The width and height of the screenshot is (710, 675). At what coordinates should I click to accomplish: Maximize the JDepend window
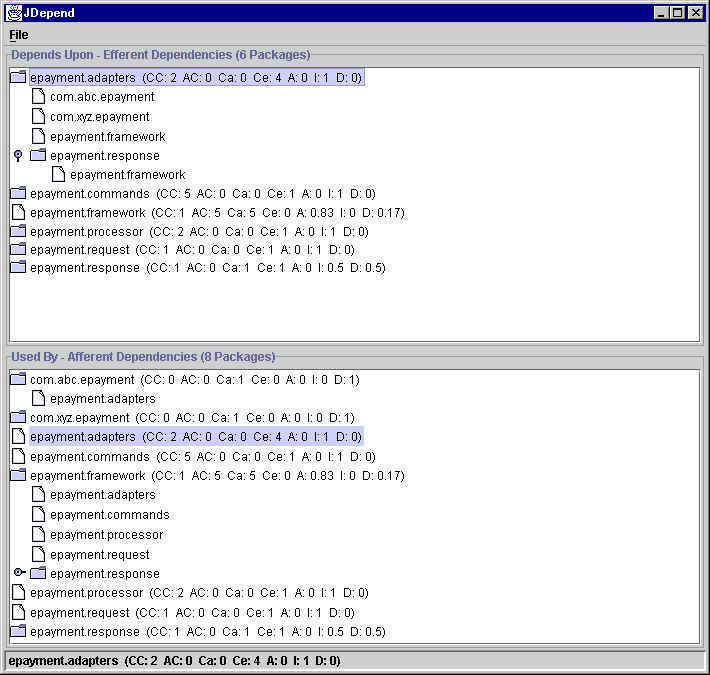[677, 13]
